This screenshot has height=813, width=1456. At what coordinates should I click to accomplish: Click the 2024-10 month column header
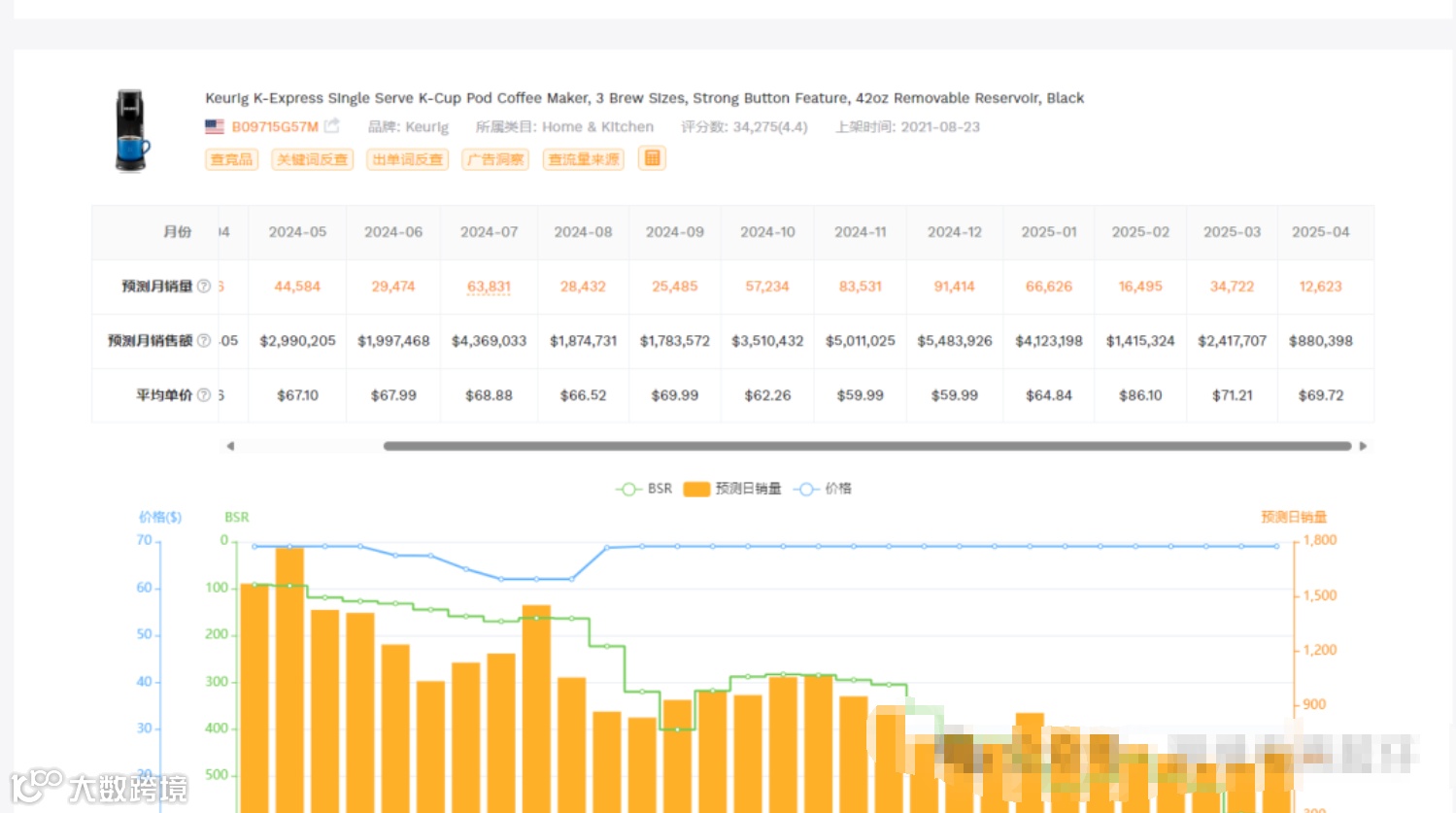click(767, 232)
